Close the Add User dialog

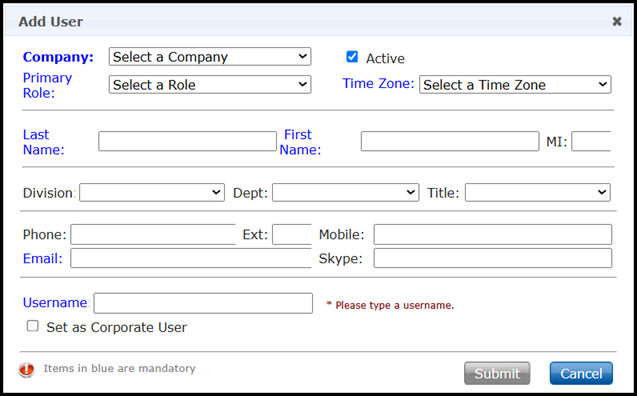coord(617,21)
